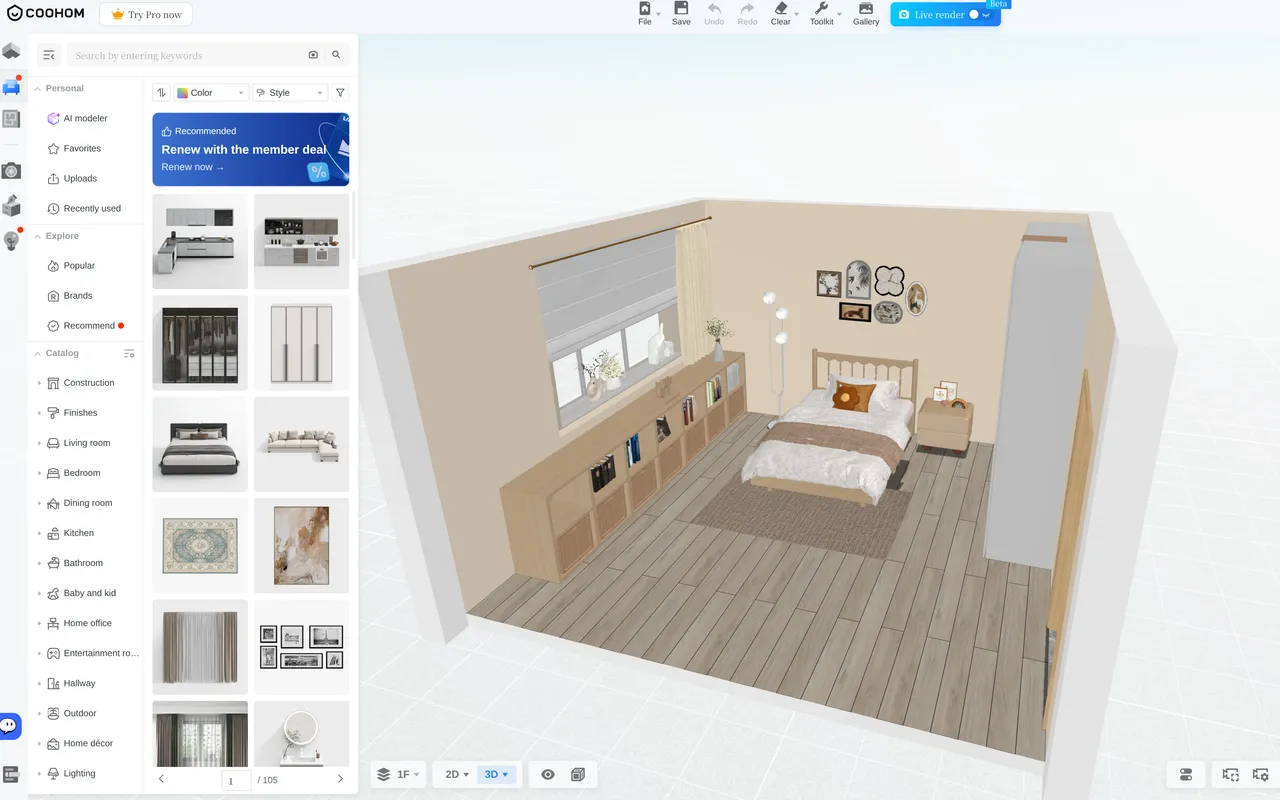This screenshot has width=1280, height=800.
Task: Expand the Construction category
Action: tap(40, 383)
